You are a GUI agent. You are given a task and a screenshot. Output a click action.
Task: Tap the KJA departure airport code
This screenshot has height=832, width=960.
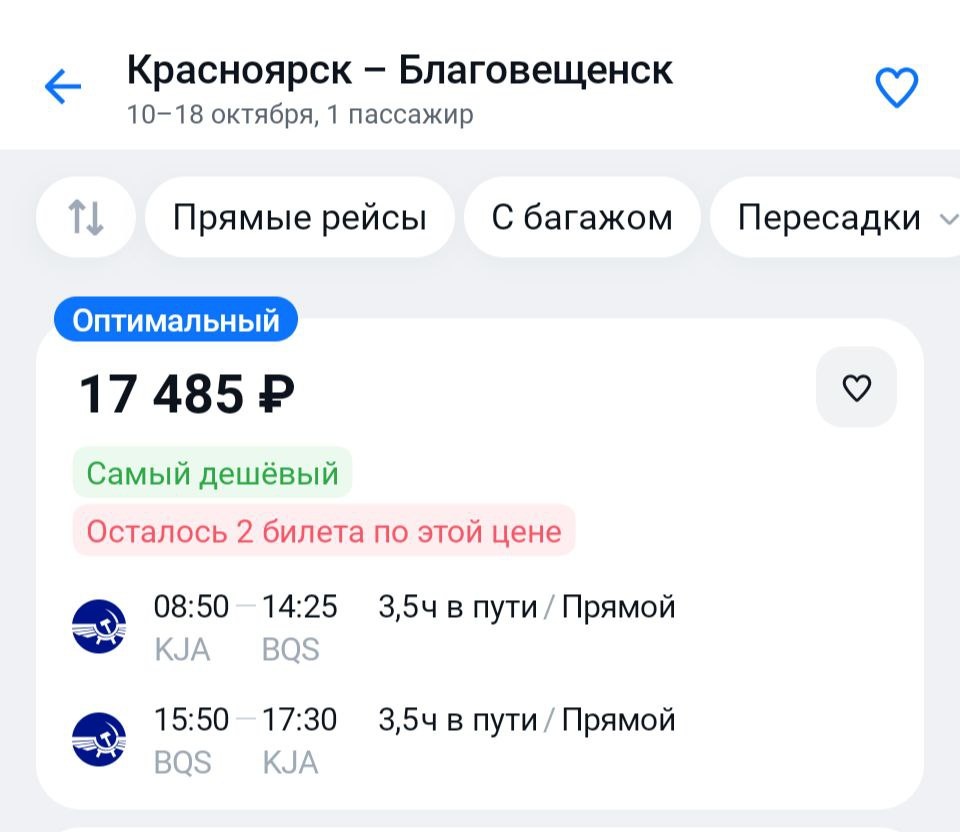pos(182,650)
